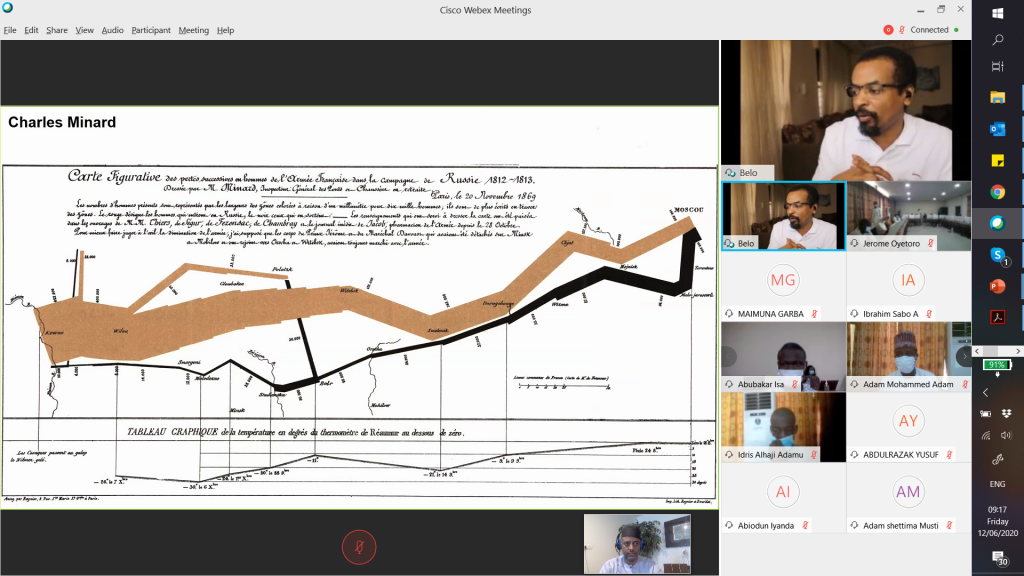This screenshot has height=576, width=1024.
Task: Open Sticky Notes from the taskbar
Action: pos(997,161)
